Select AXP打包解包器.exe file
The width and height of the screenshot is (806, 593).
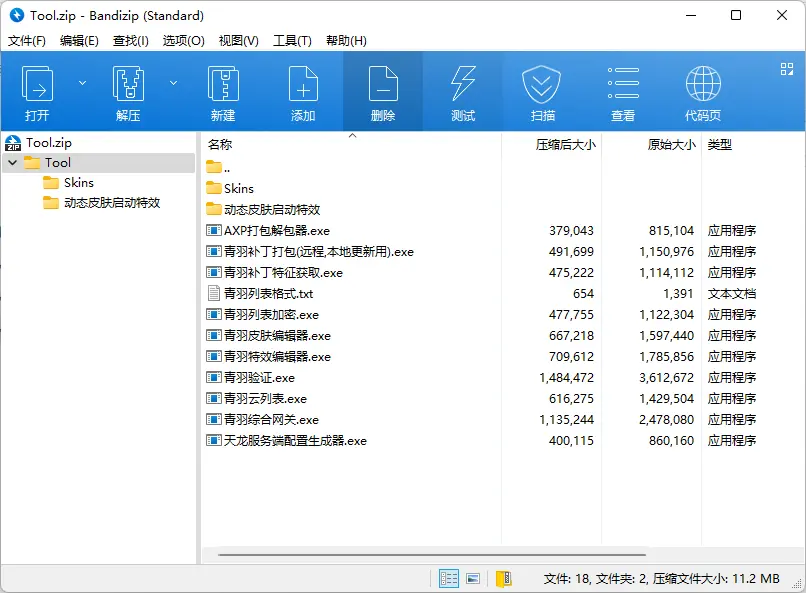(268, 231)
